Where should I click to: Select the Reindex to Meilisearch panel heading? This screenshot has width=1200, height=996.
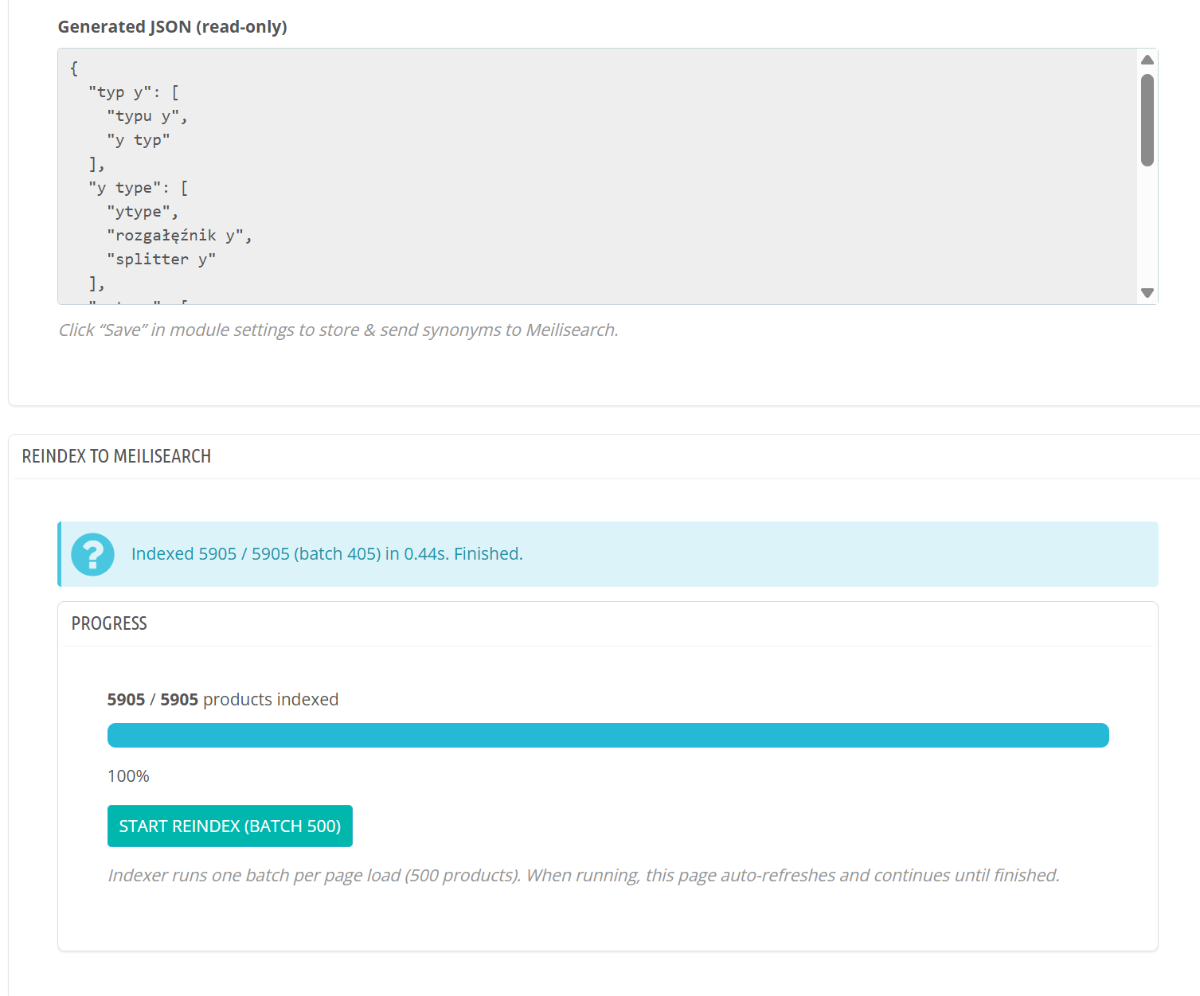pos(116,456)
